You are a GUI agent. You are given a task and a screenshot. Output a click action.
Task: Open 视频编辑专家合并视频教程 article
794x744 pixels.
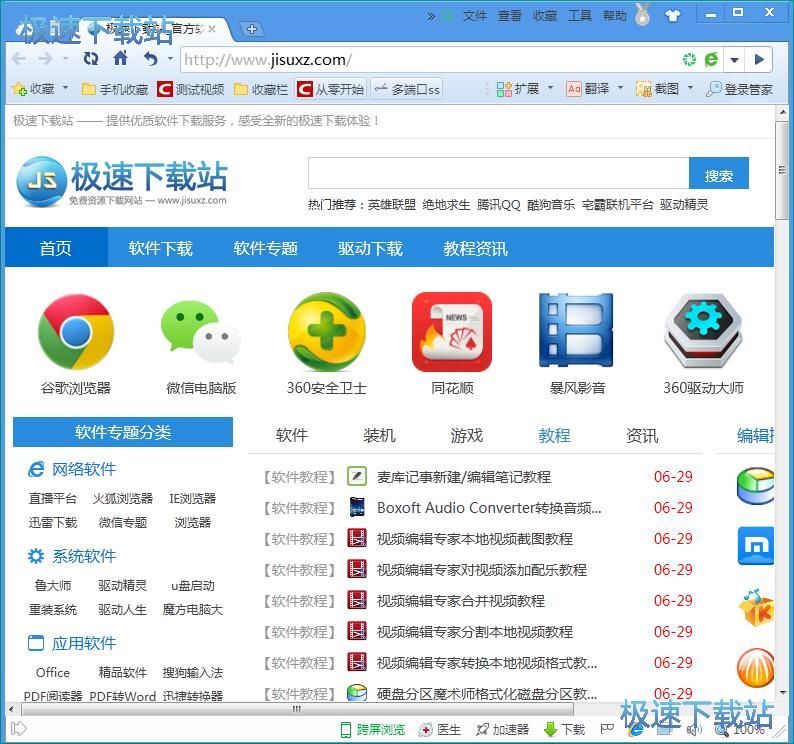tap(461, 601)
